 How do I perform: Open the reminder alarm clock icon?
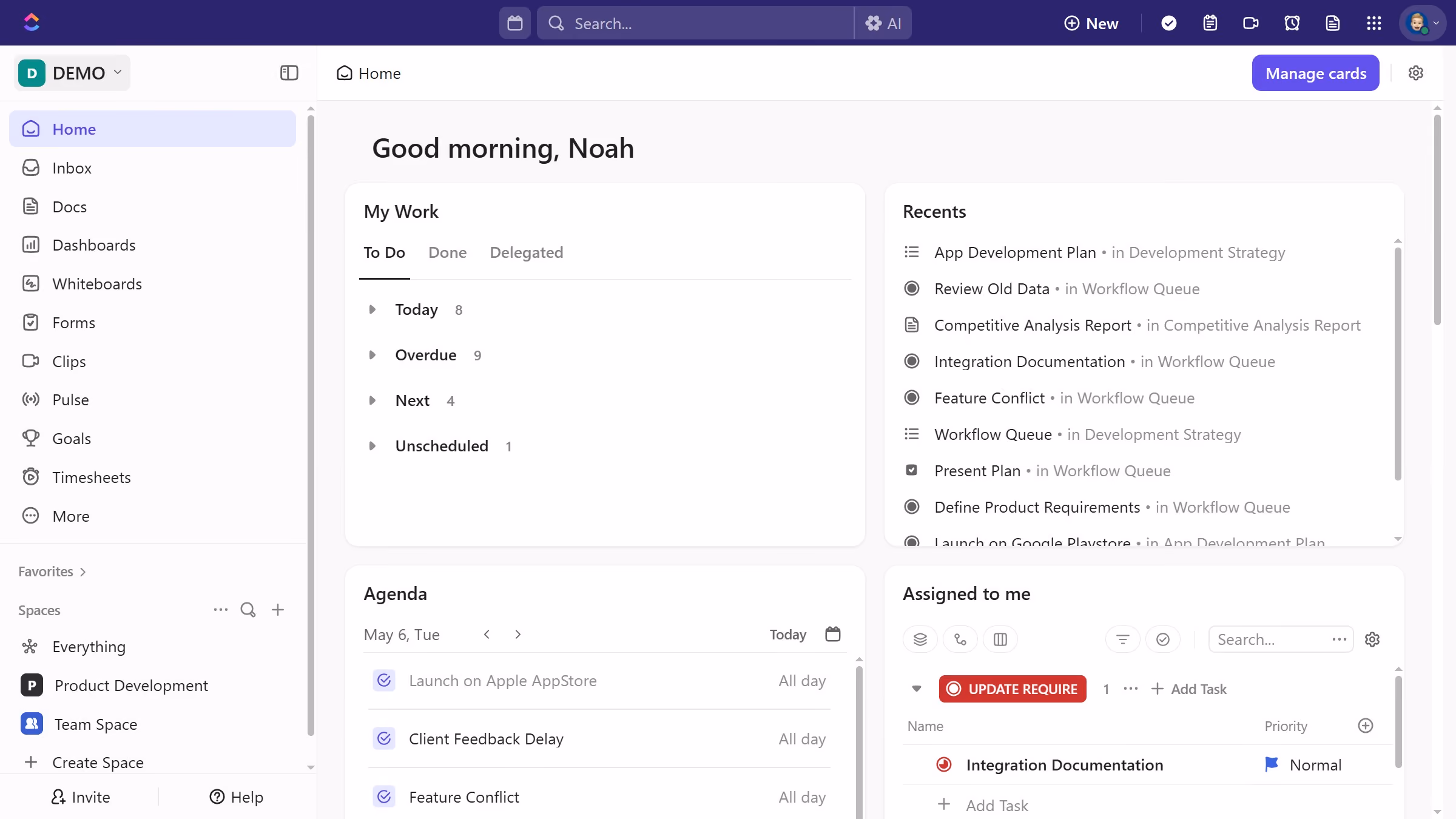click(x=1292, y=23)
